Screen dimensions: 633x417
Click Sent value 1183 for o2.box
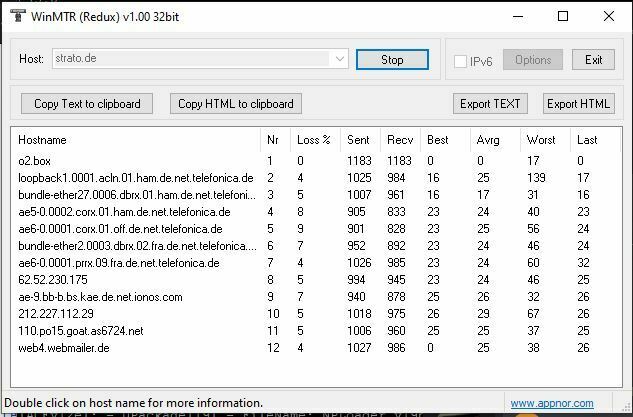[359, 161]
